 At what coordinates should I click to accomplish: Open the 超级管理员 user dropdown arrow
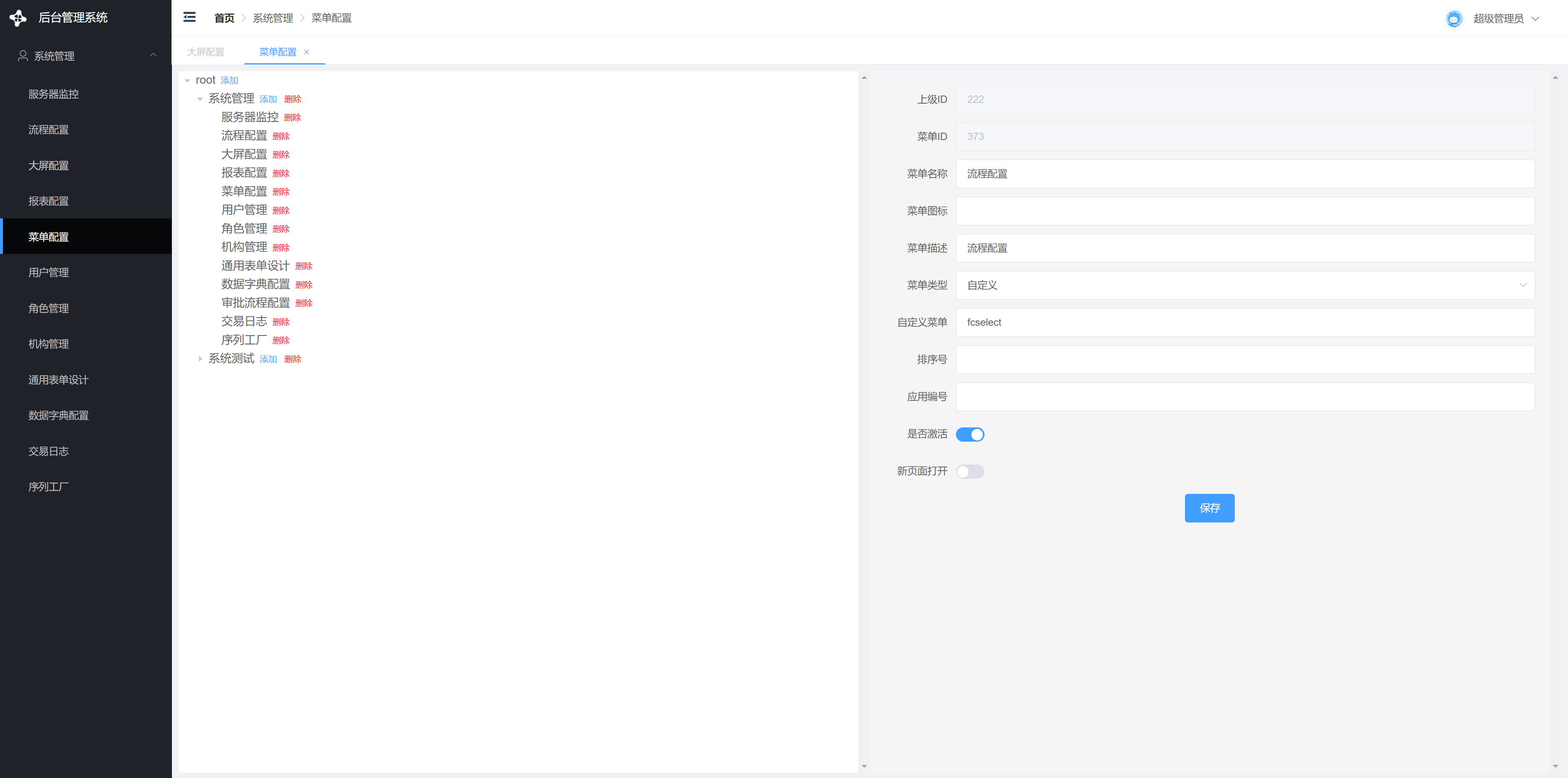point(1535,19)
